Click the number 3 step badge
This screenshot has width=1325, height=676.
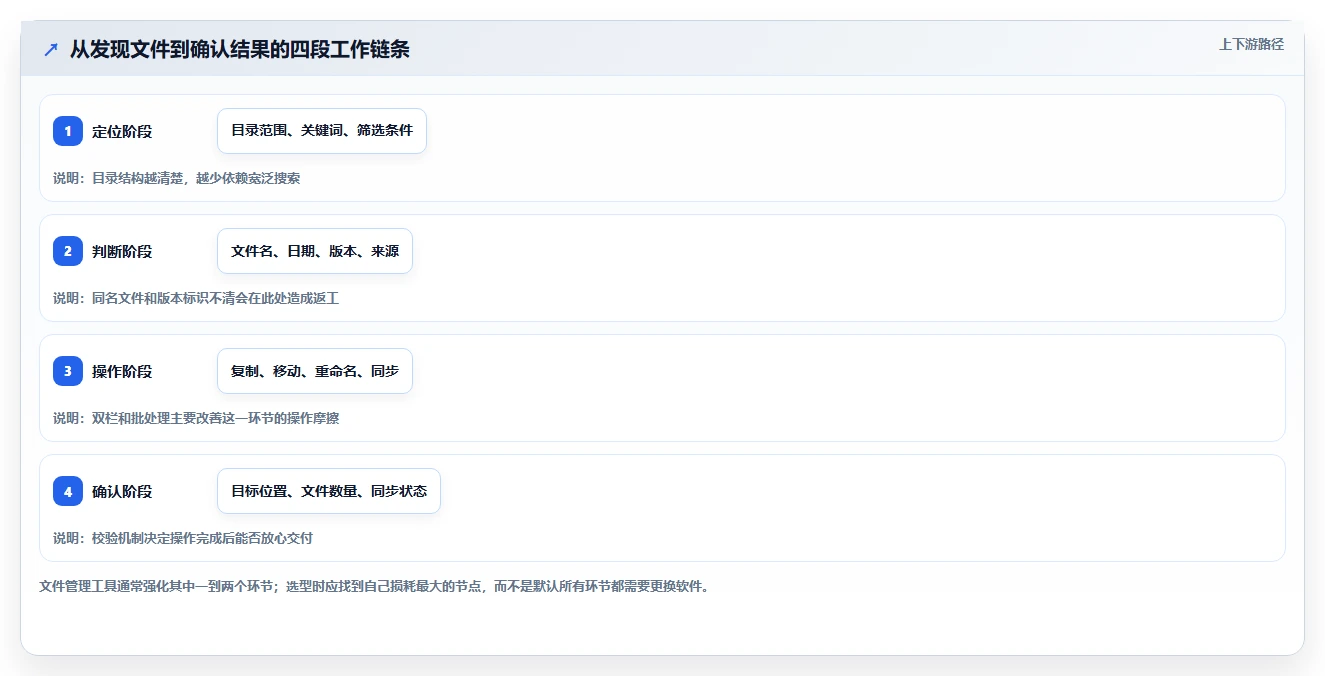click(68, 371)
